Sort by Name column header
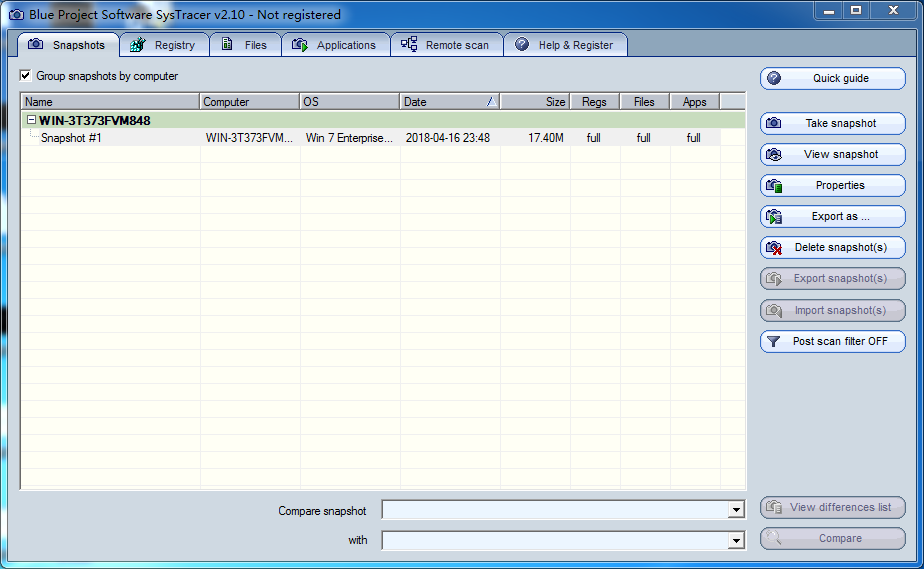Viewport: 924px width, 569px height. click(111, 102)
